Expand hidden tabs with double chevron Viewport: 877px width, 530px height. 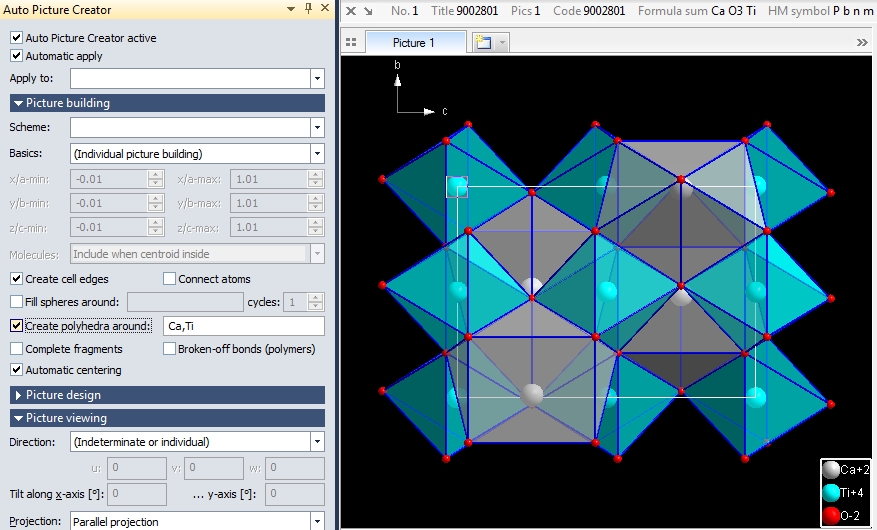coord(862,43)
